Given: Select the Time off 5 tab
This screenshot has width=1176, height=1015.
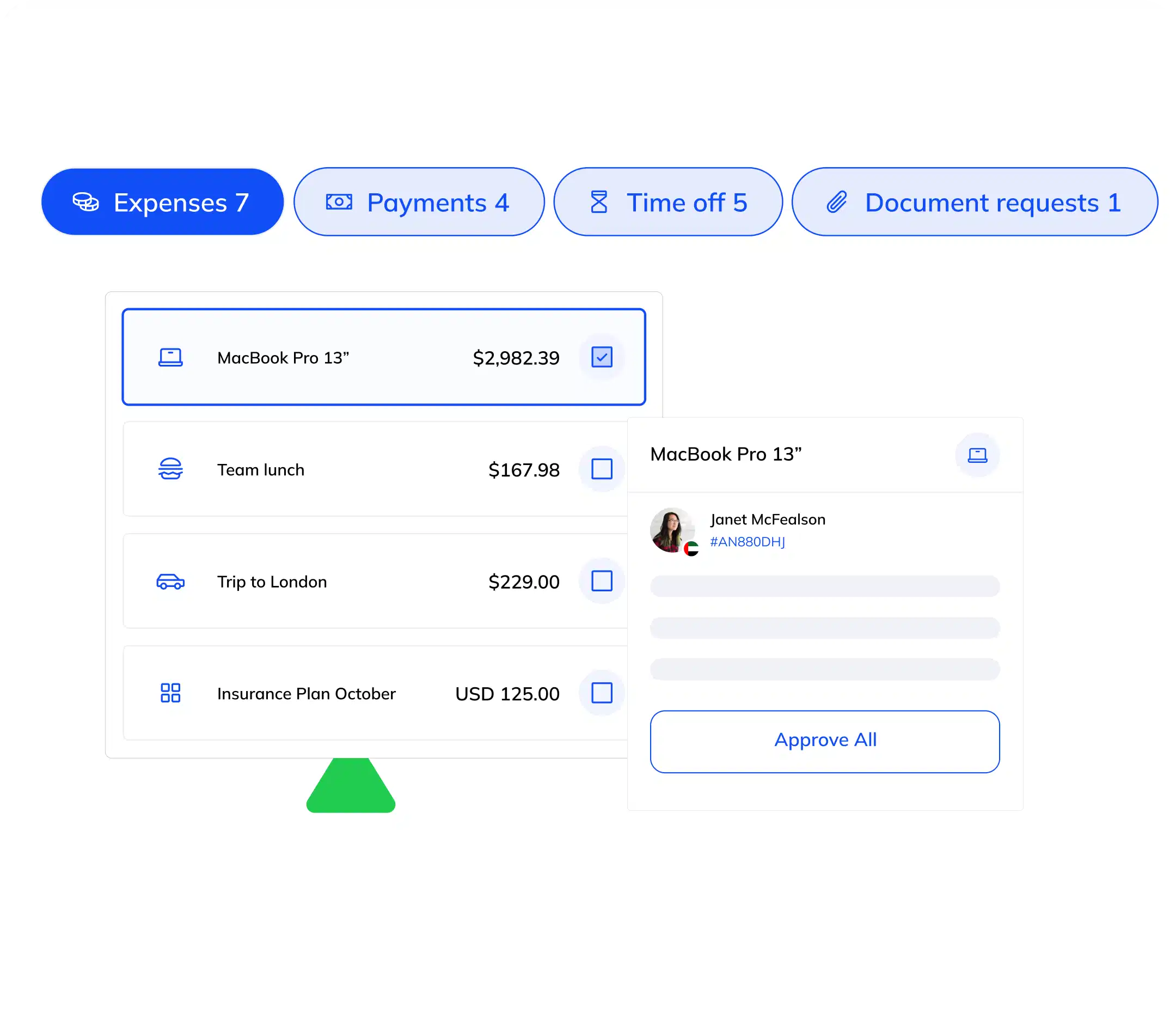Looking at the screenshot, I should (x=667, y=201).
